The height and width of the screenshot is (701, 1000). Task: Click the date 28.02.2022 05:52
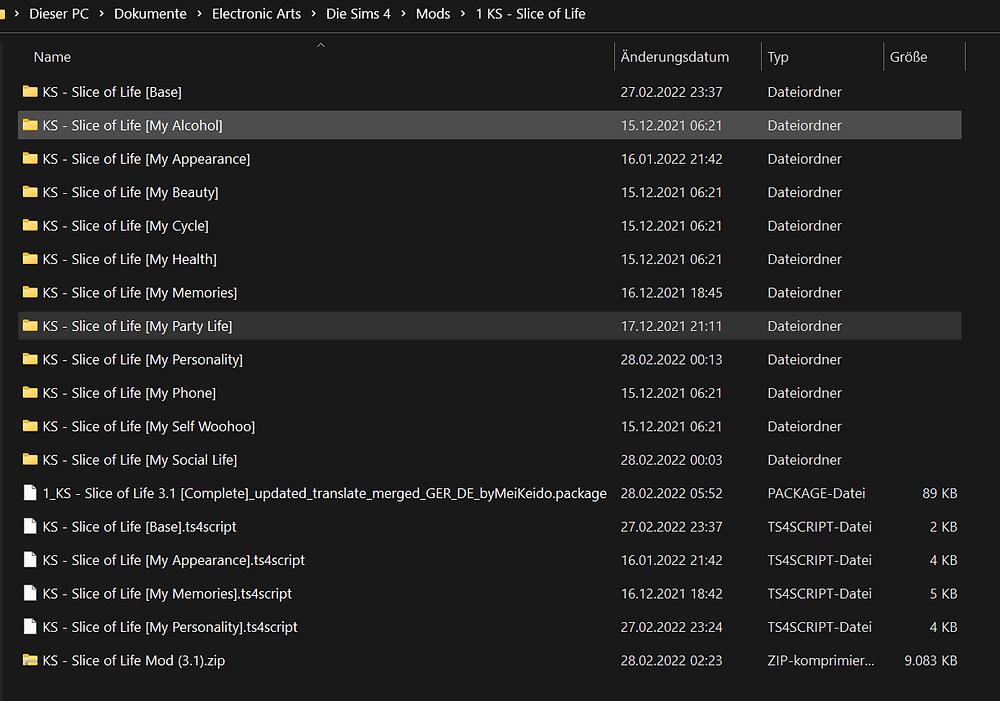672,494
